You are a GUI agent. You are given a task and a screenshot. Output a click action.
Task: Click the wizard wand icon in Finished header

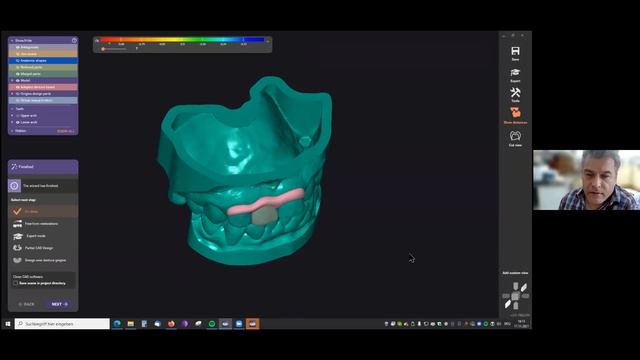(14, 167)
